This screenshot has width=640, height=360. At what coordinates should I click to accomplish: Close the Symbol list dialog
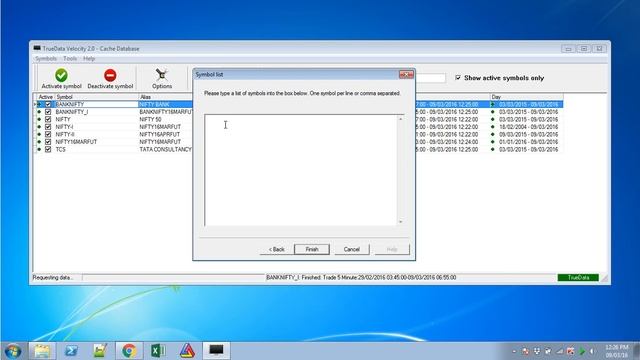click(406, 74)
